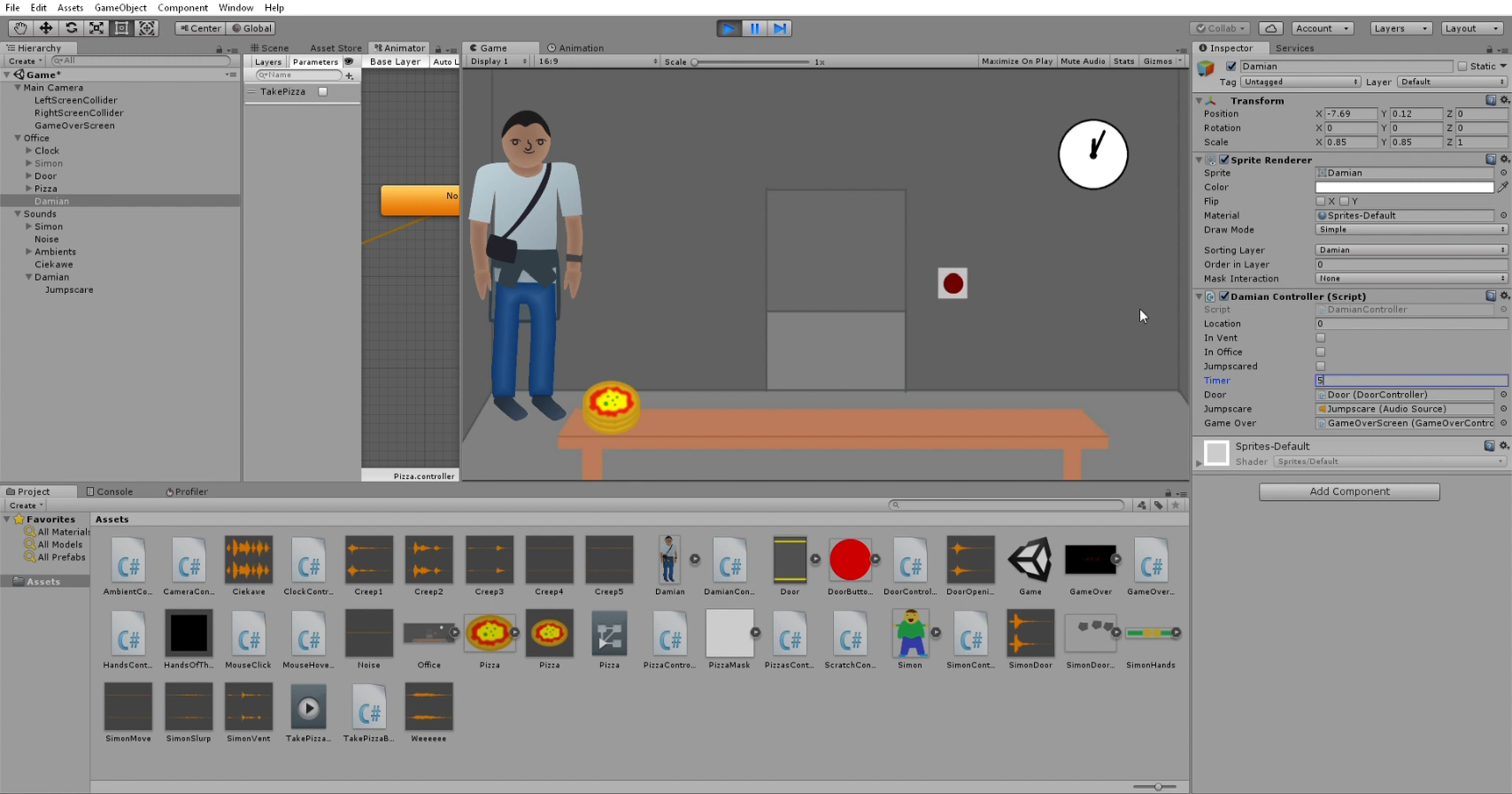Select the Rotate tool
The width and height of the screenshot is (1512, 794).
(x=71, y=28)
